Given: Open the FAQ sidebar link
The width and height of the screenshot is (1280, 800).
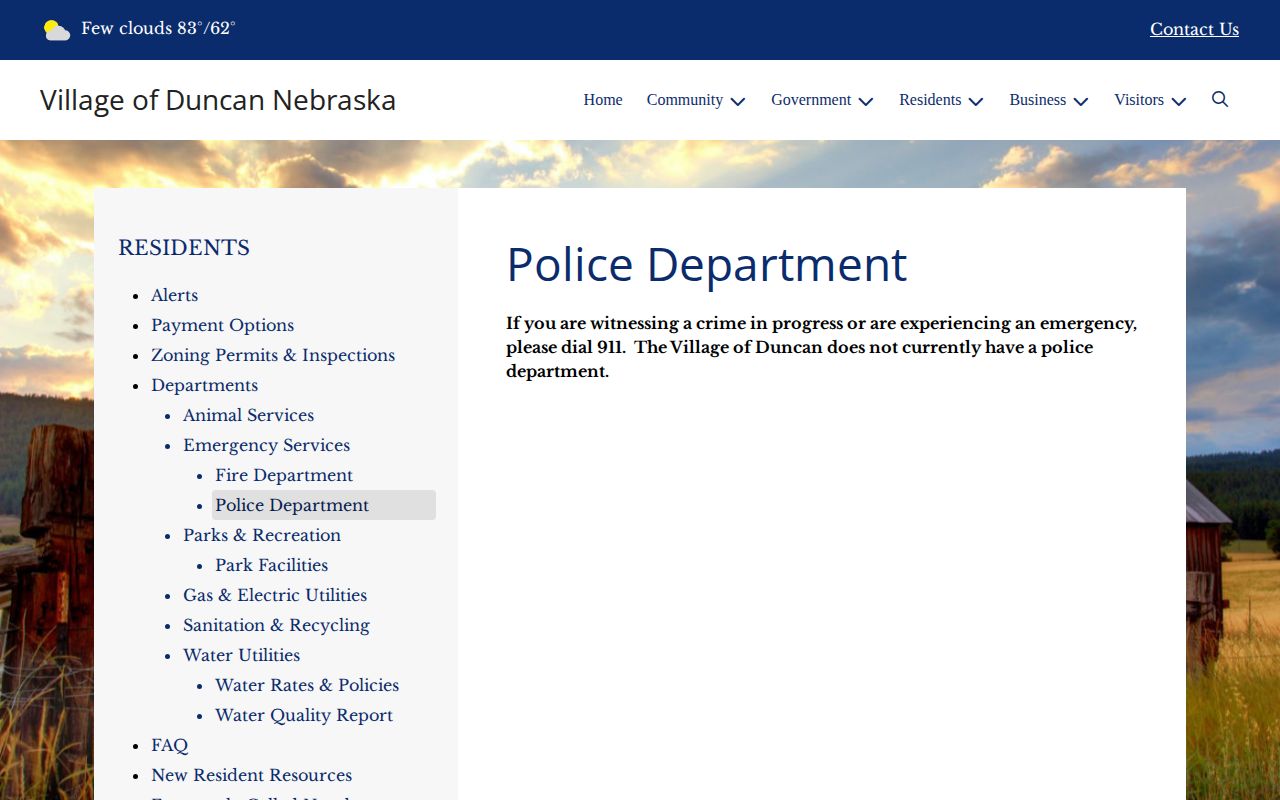Looking at the screenshot, I should click(x=170, y=745).
